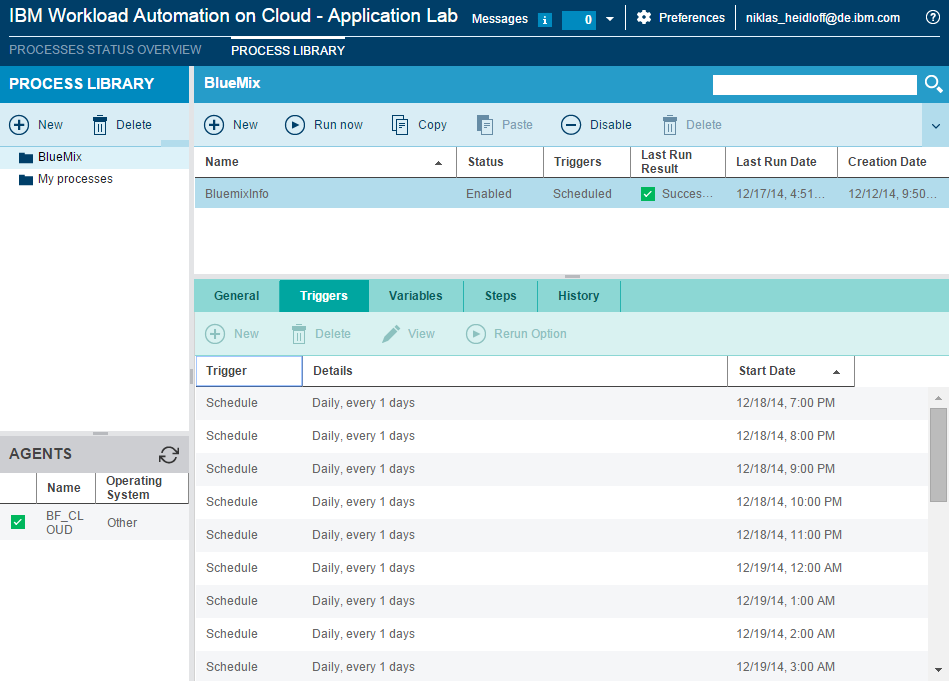The height and width of the screenshot is (681, 949).
Task: Click the Paste icon in BlueMix toolbar
Action: click(485, 125)
